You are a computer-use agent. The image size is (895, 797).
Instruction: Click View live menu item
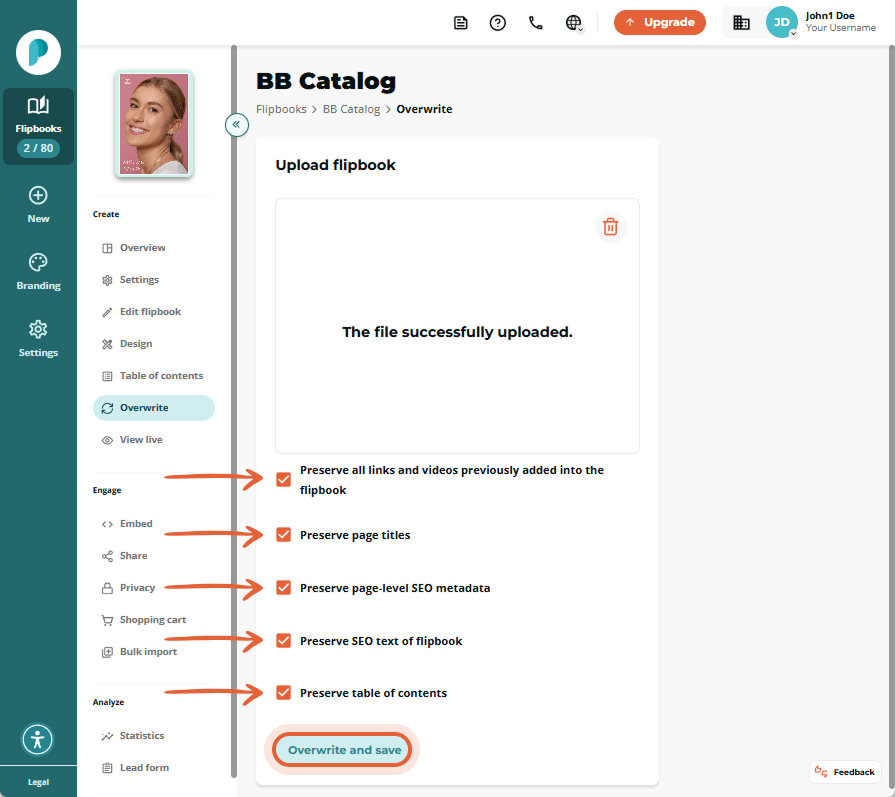154,440
